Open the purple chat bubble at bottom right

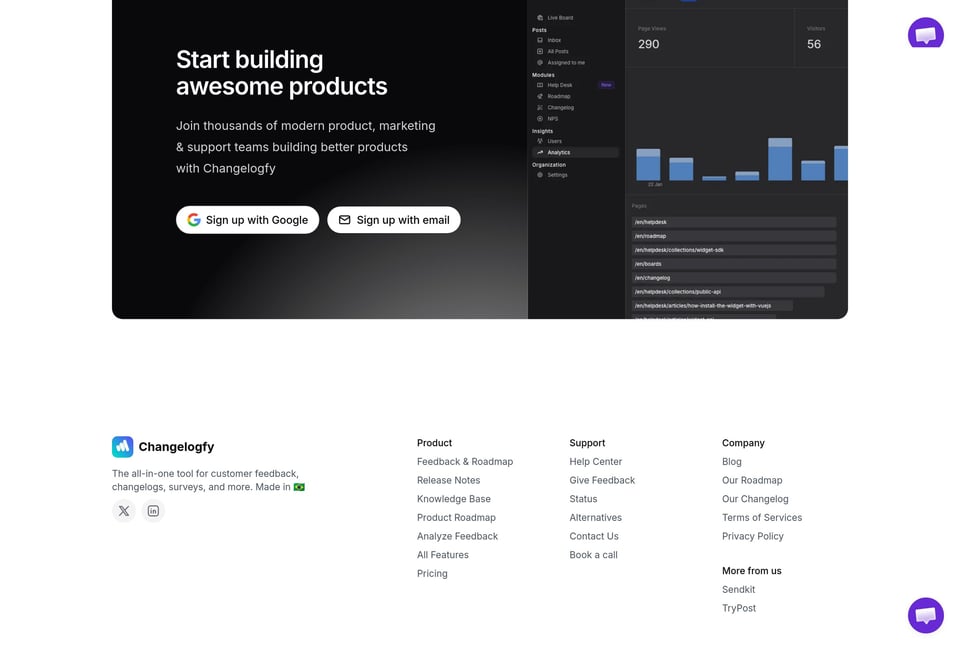tap(925, 615)
